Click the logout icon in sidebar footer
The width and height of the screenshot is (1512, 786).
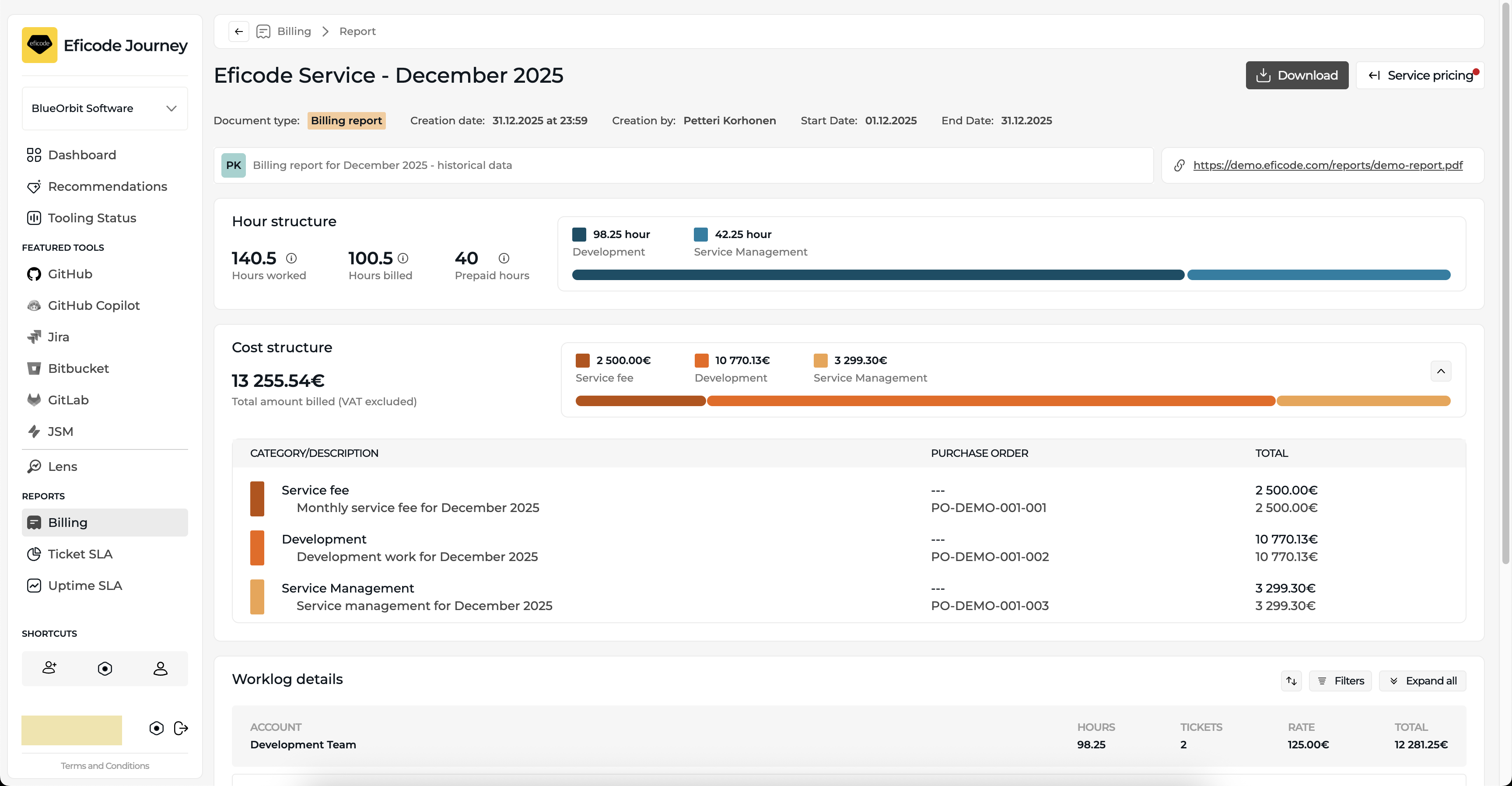click(181, 729)
